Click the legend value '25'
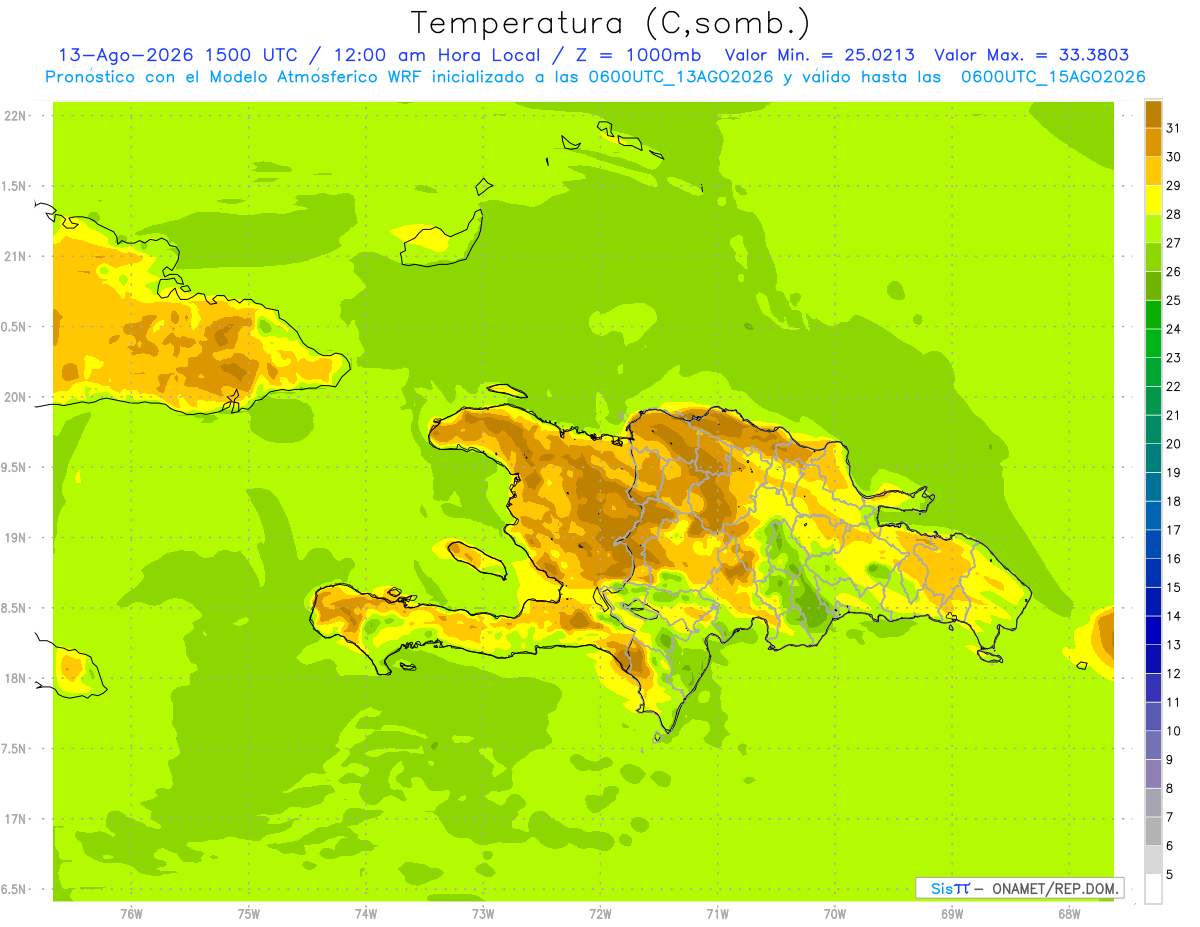Image resolution: width=1200 pixels, height=927 pixels. (x=1174, y=300)
